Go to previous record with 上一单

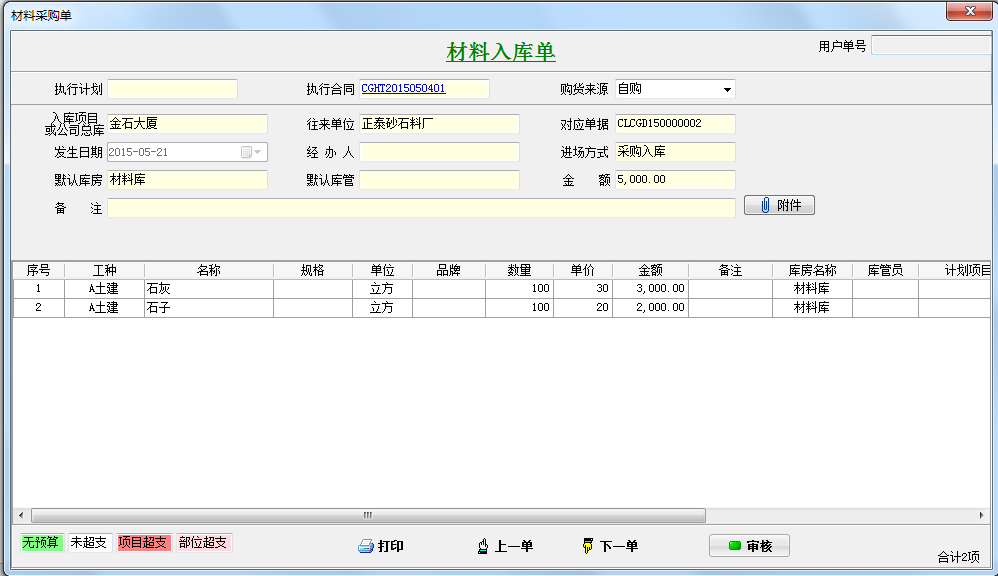(x=505, y=546)
